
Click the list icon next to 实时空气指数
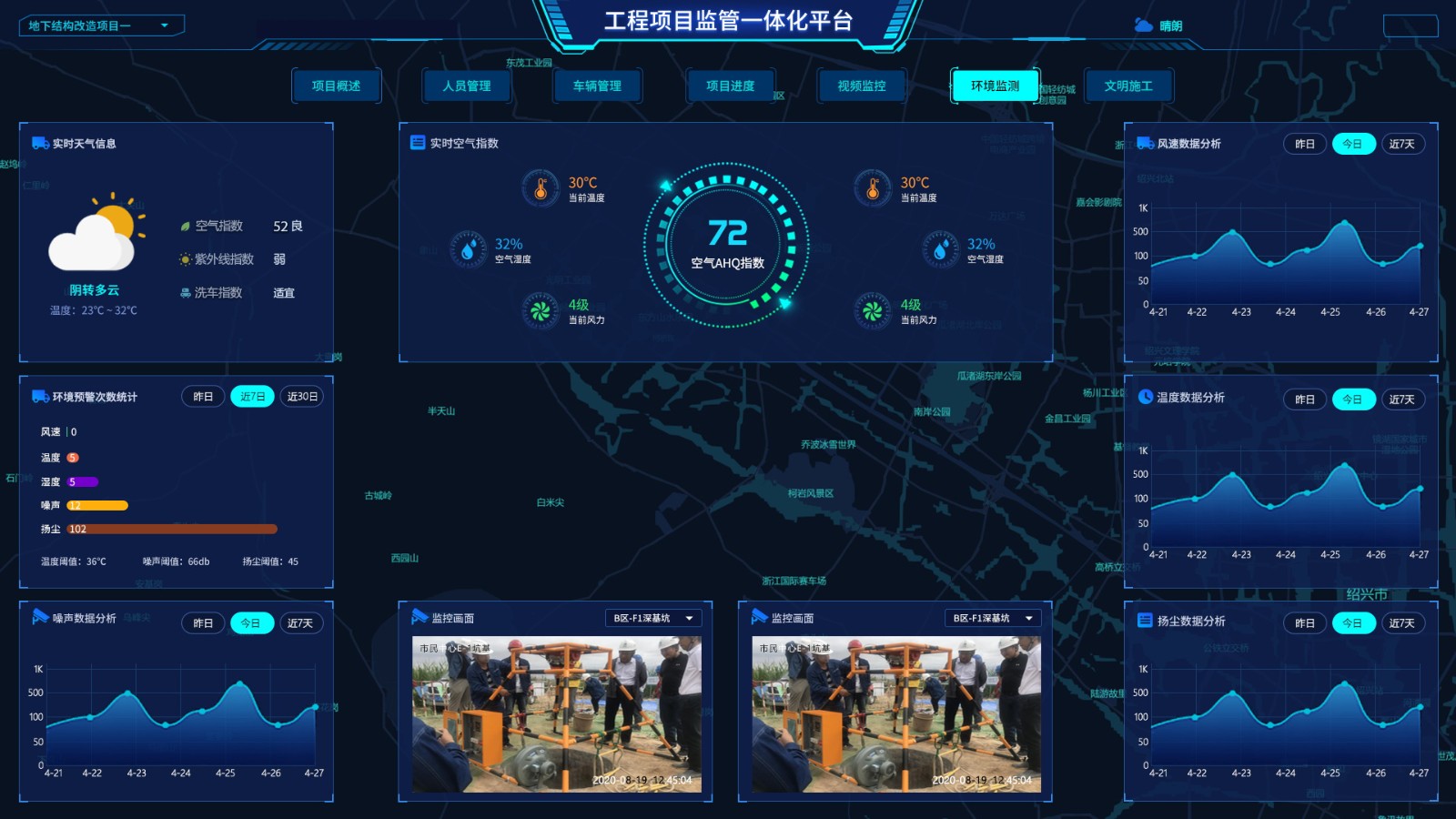418,143
